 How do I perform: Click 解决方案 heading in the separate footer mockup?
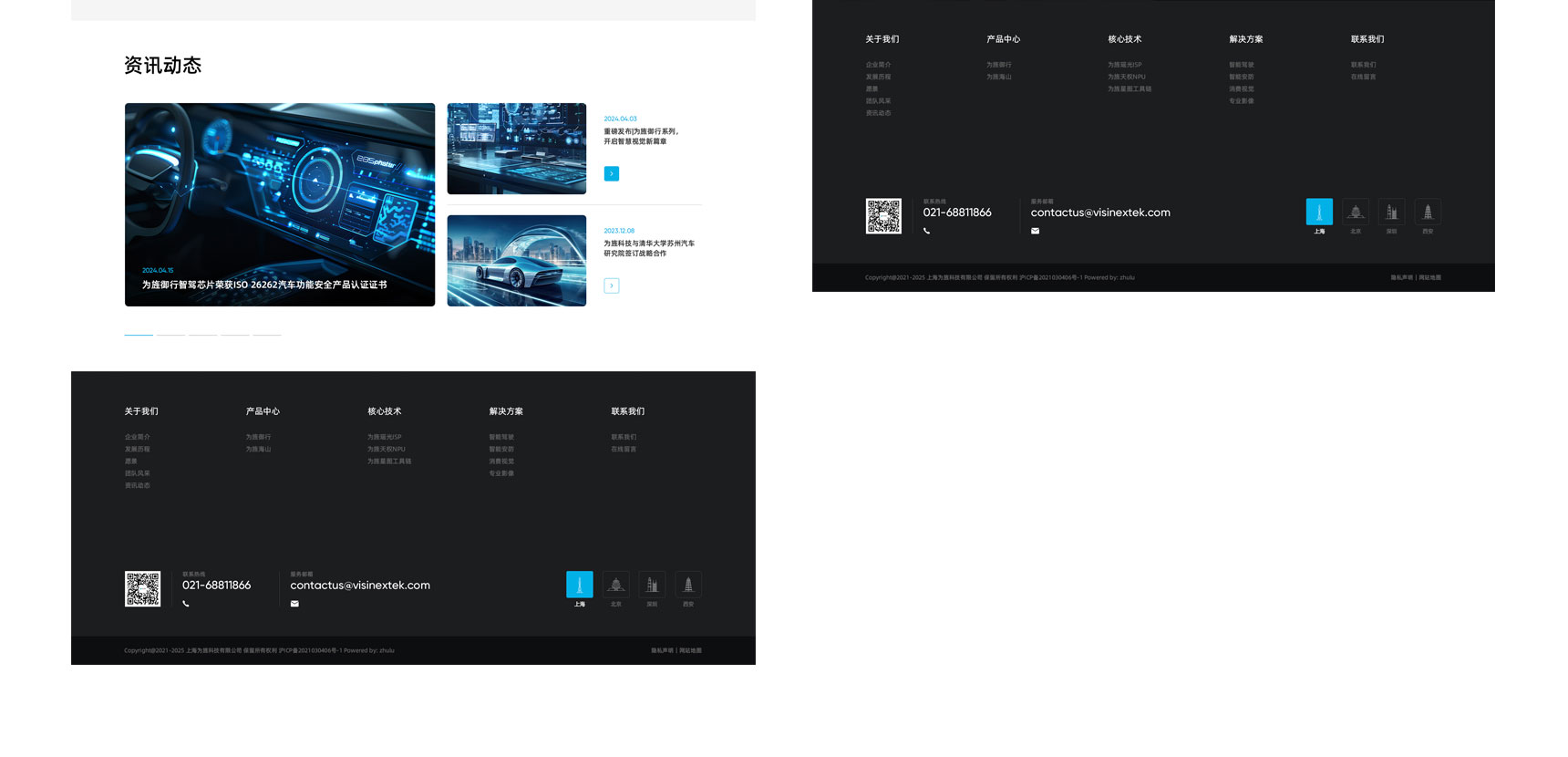point(1246,39)
